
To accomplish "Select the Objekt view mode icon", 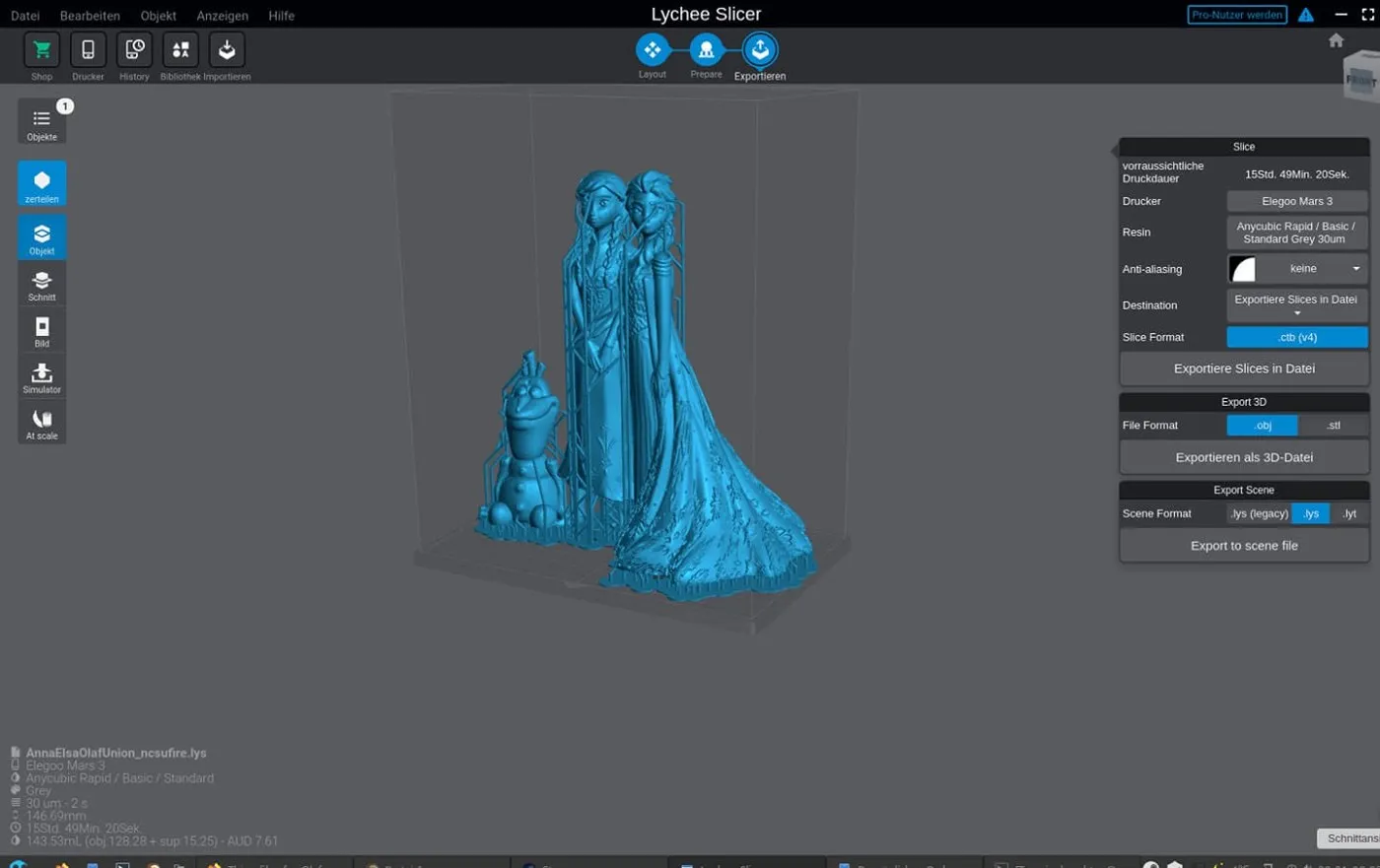I will coord(41,237).
